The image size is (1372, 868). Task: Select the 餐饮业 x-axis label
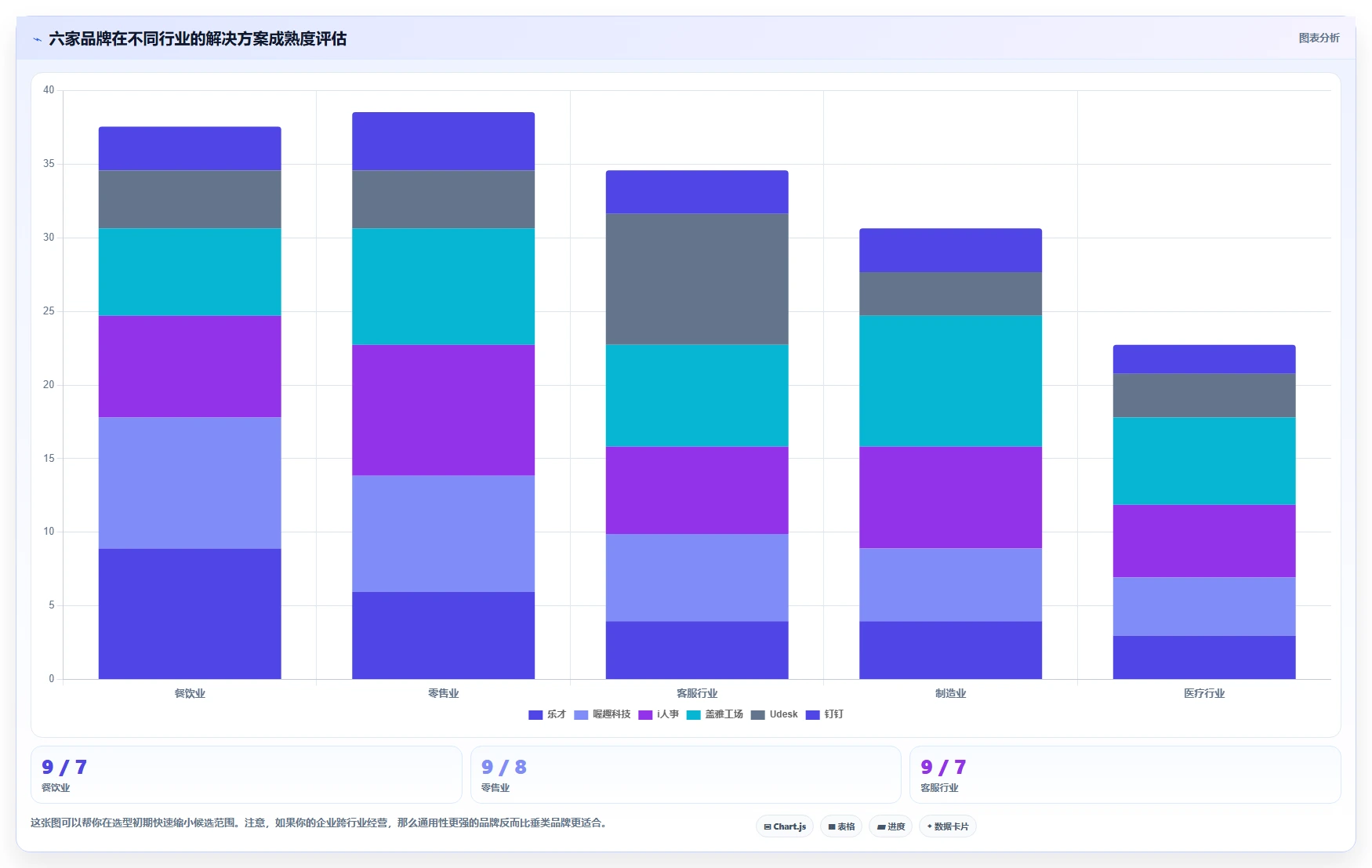click(190, 693)
